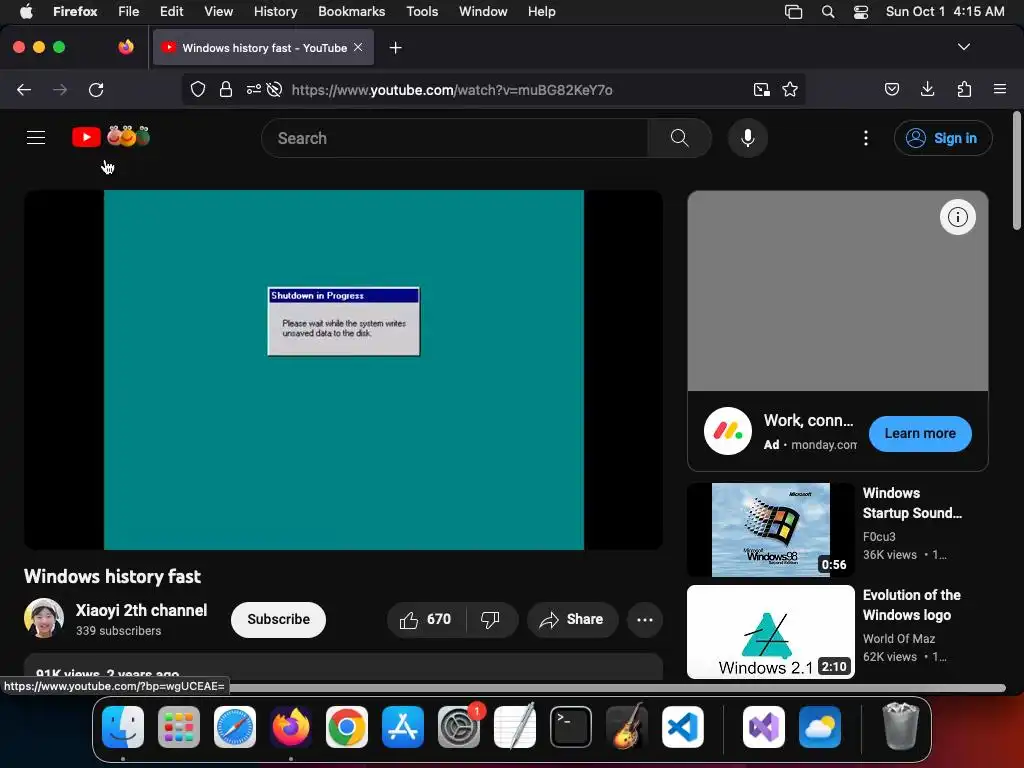
Task: Open the Bookmarks menu
Action: coord(351,12)
